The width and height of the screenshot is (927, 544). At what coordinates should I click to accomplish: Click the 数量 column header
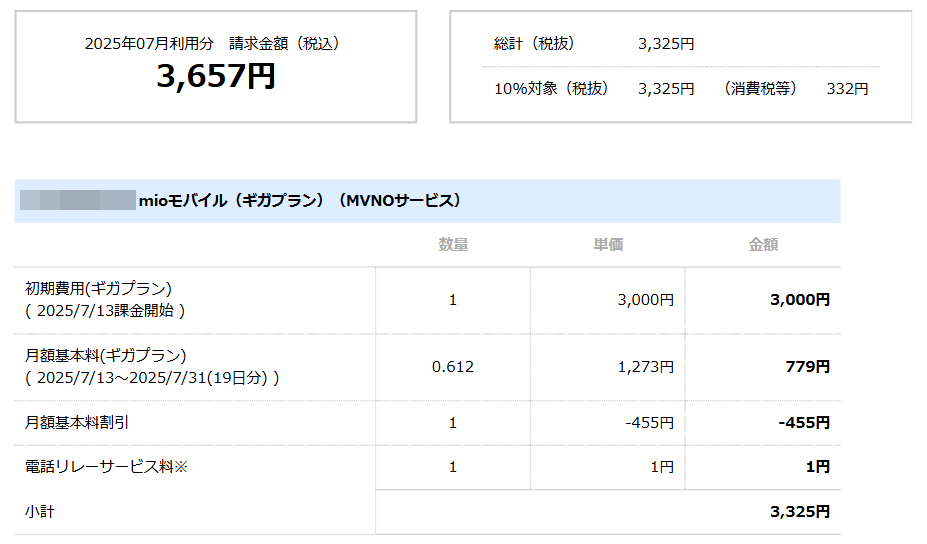click(453, 244)
